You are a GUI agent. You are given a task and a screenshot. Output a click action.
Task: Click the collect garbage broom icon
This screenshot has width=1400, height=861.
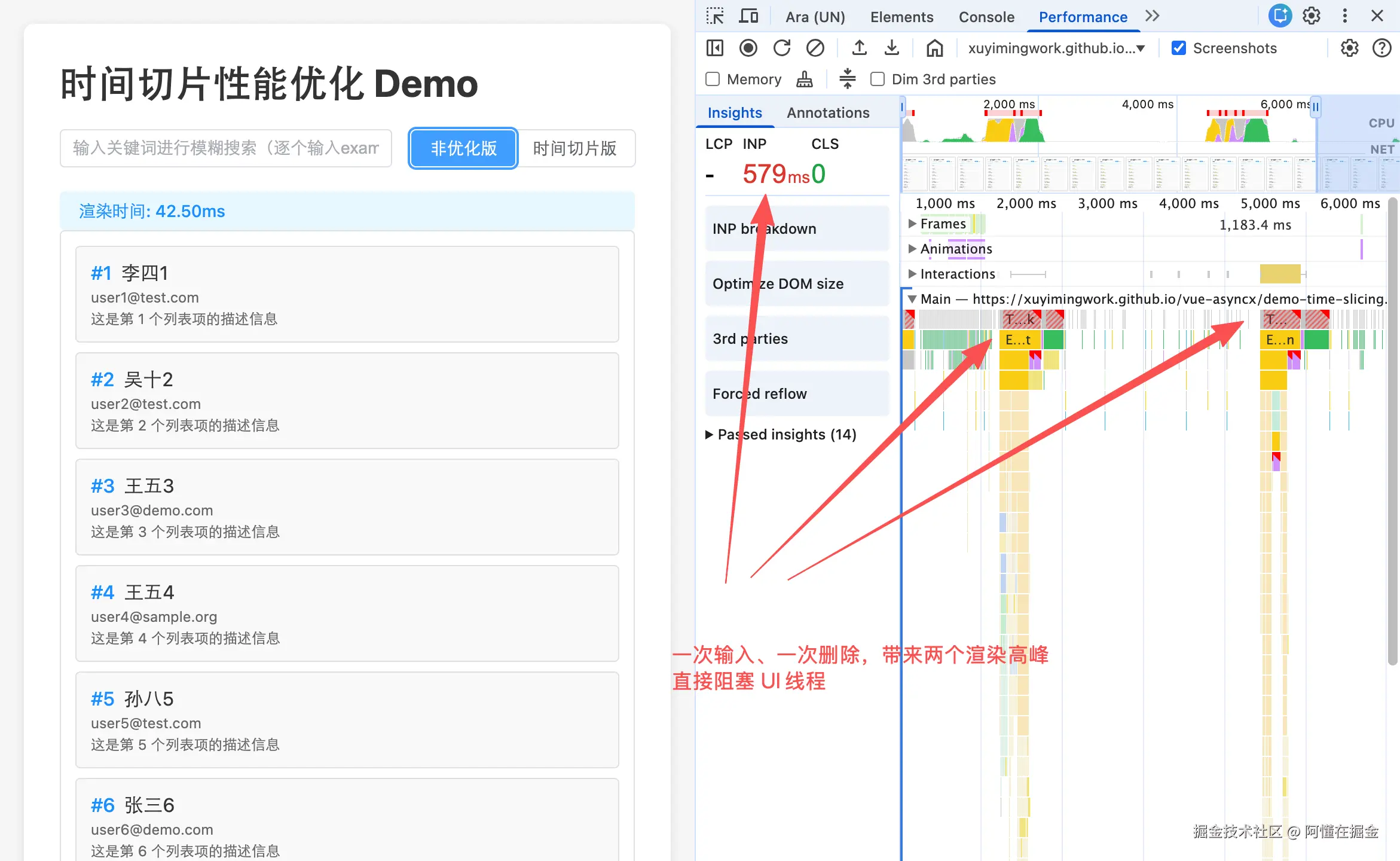coord(804,79)
